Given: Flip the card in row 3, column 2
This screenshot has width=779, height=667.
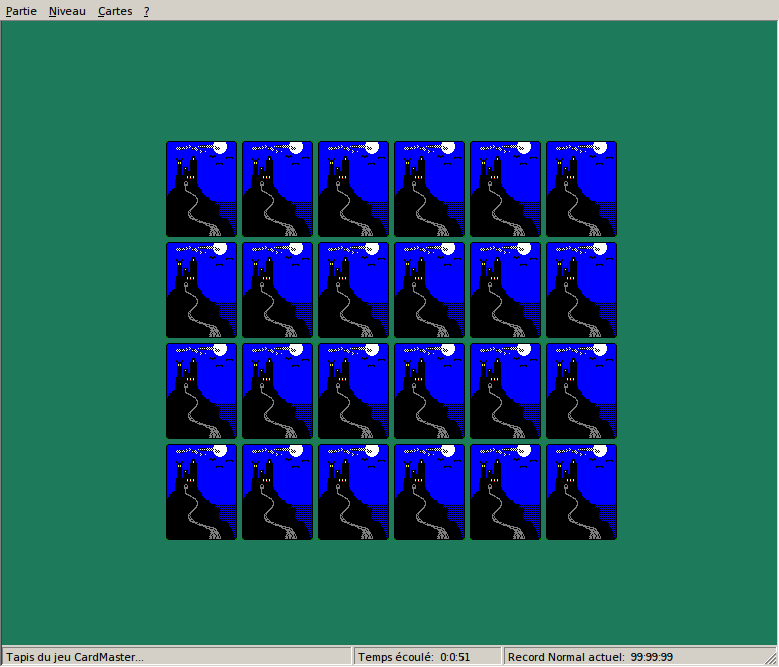Looking at the screenshot, I should [277, 391].
